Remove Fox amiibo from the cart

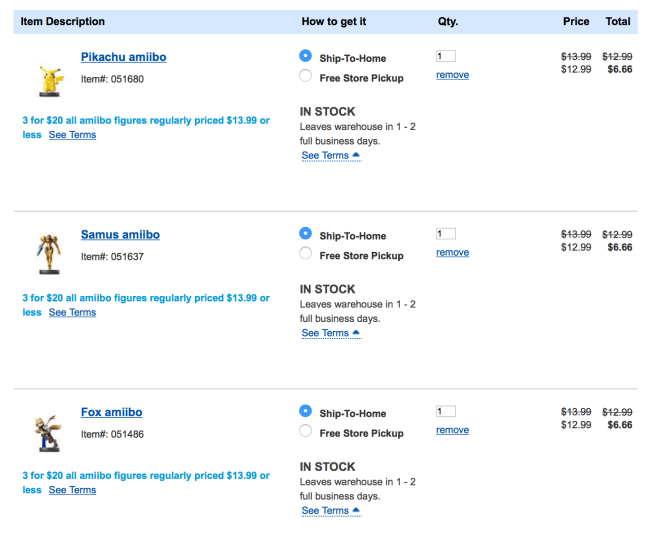452,430
